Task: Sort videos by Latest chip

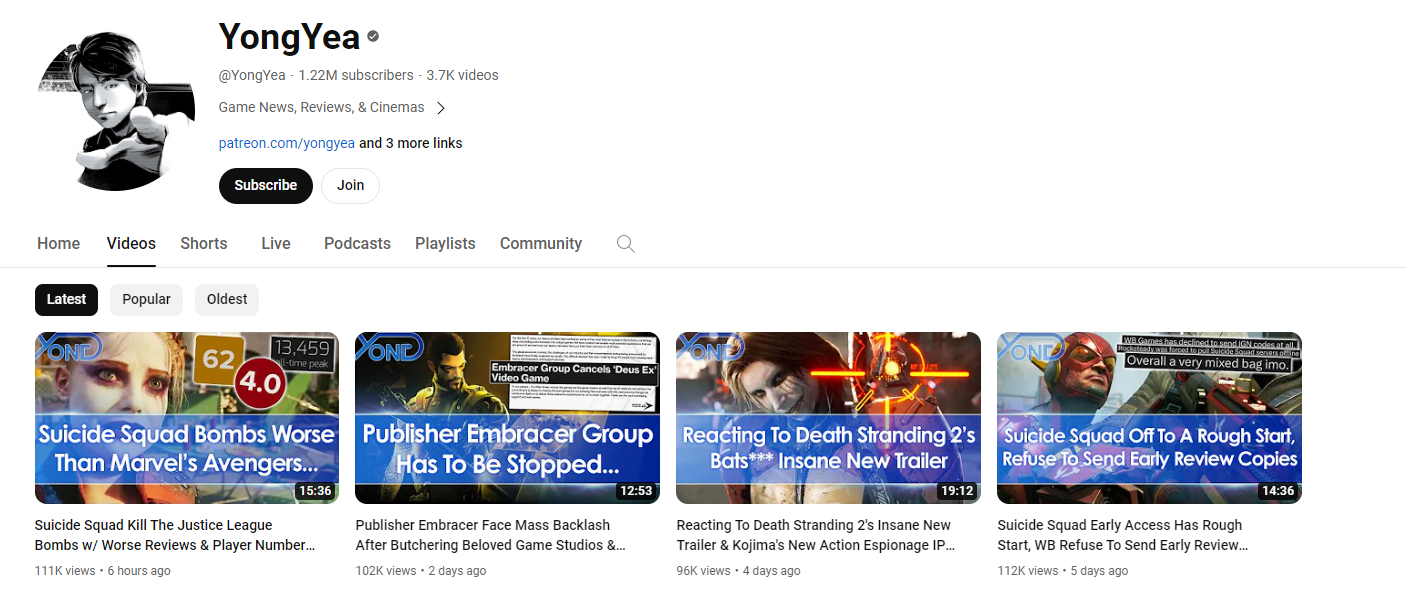Action: click(x=66, y=299)
